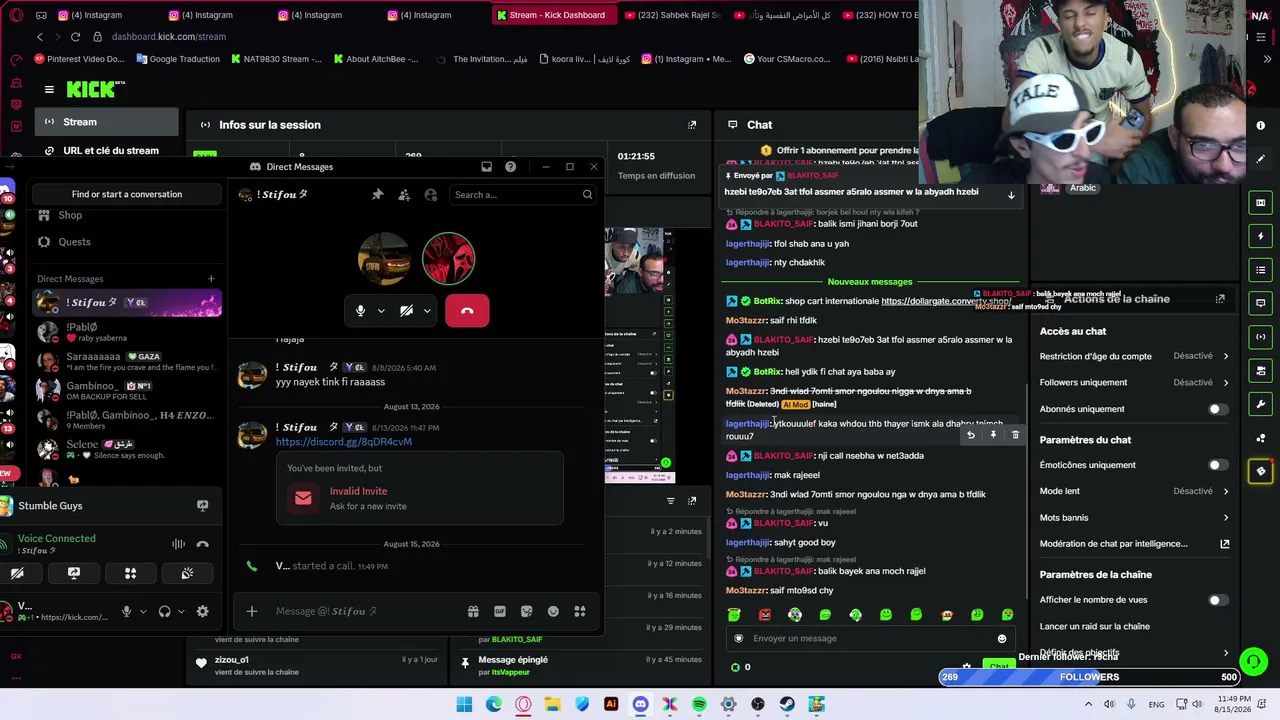1280x720 pixels.
Task: Open output device dropdown in Discord user panel
Action: (181, 611)
